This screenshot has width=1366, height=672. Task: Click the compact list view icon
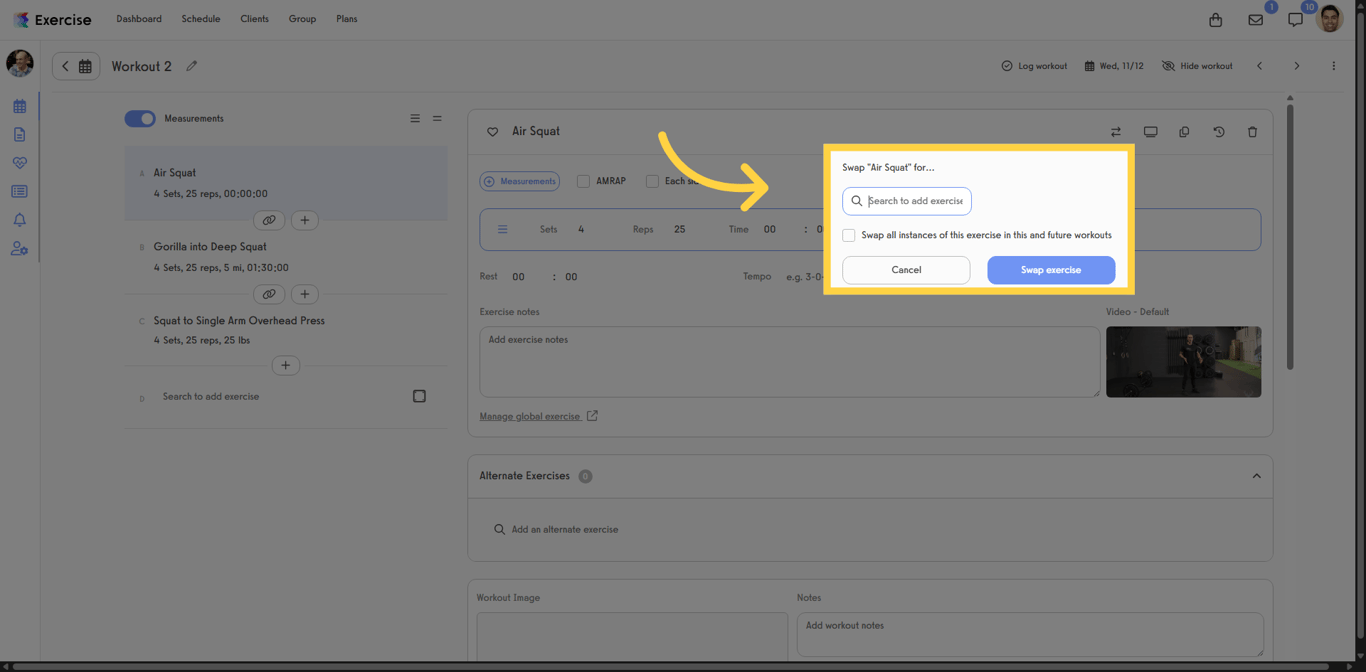[437, 118]
